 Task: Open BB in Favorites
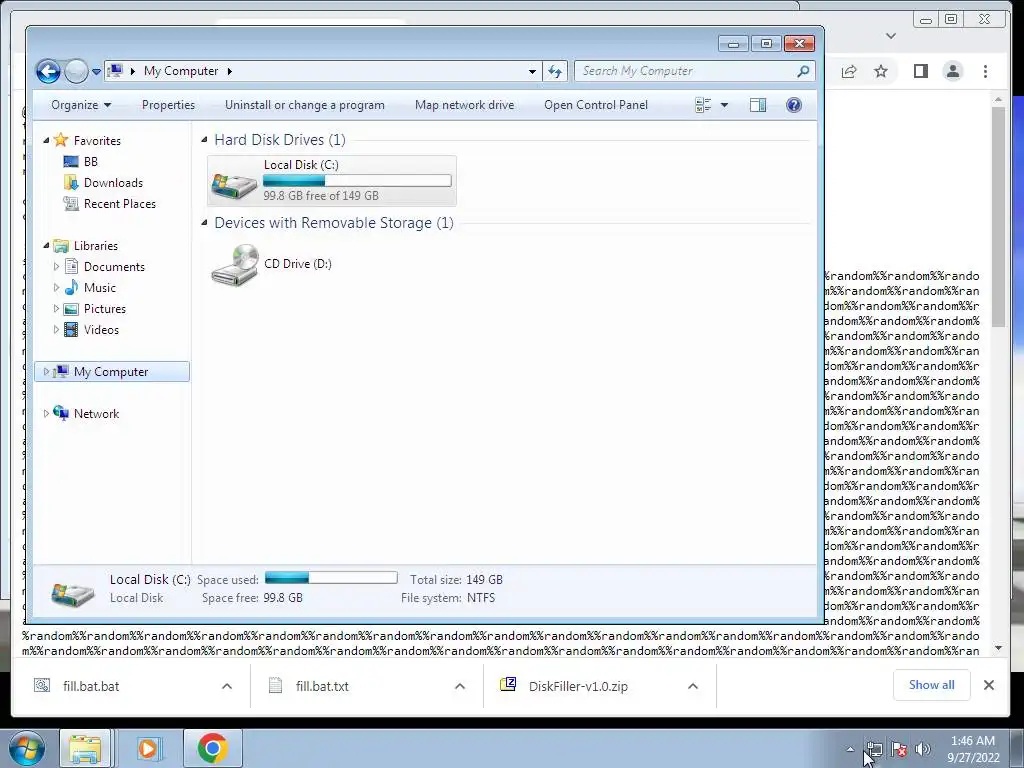pyautogui.click(x=91, y=161)
